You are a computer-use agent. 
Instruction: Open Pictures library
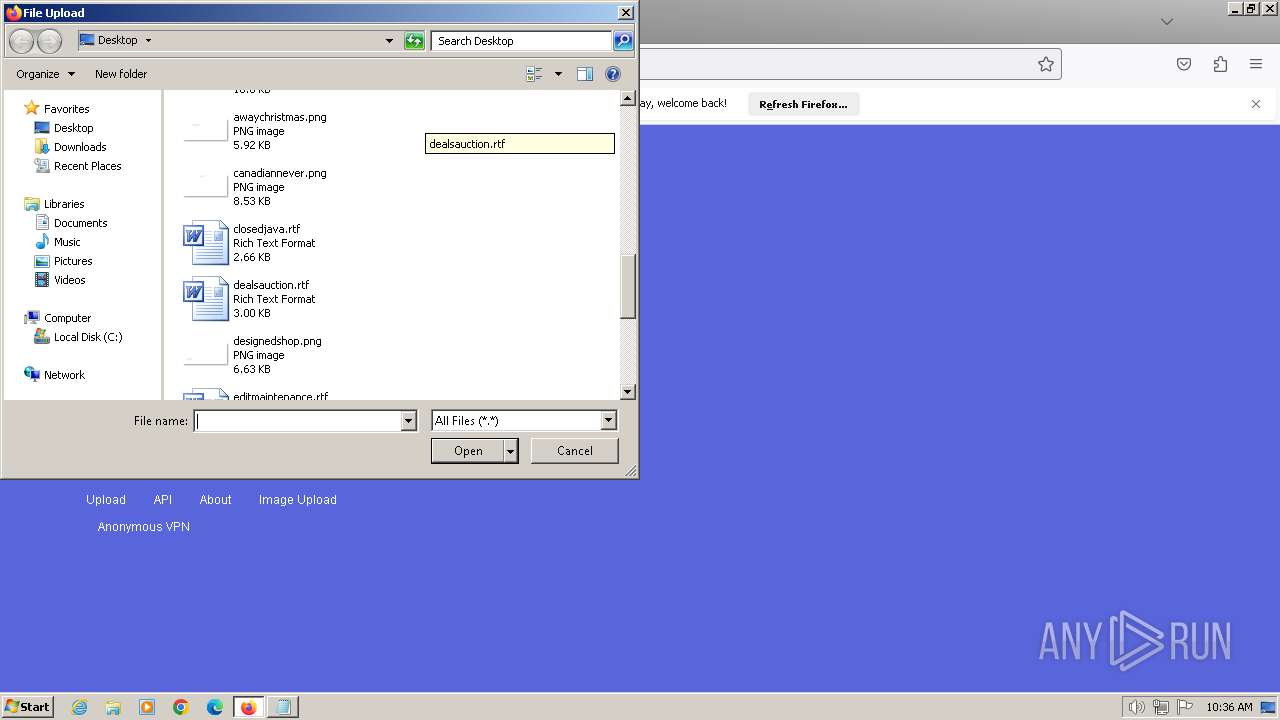pyautogui.click(x=73, y=261)
